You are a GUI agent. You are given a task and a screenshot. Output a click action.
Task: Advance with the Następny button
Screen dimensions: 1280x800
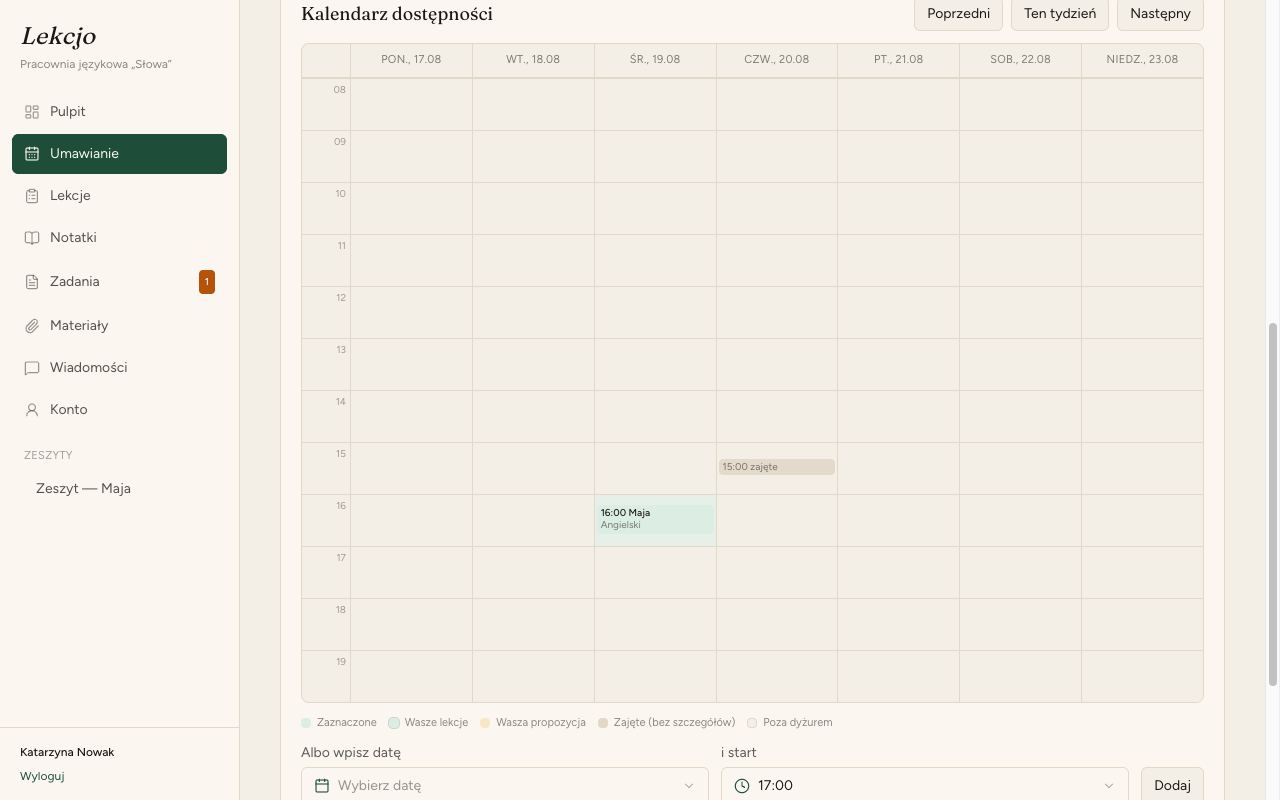(1160, 14)
